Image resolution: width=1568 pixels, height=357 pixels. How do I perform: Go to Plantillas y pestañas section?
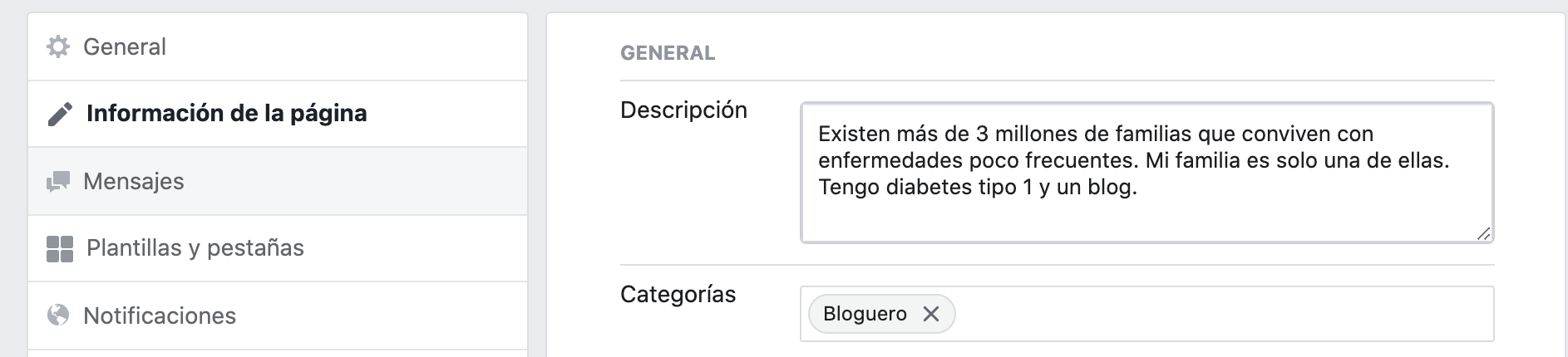(278, 248)
